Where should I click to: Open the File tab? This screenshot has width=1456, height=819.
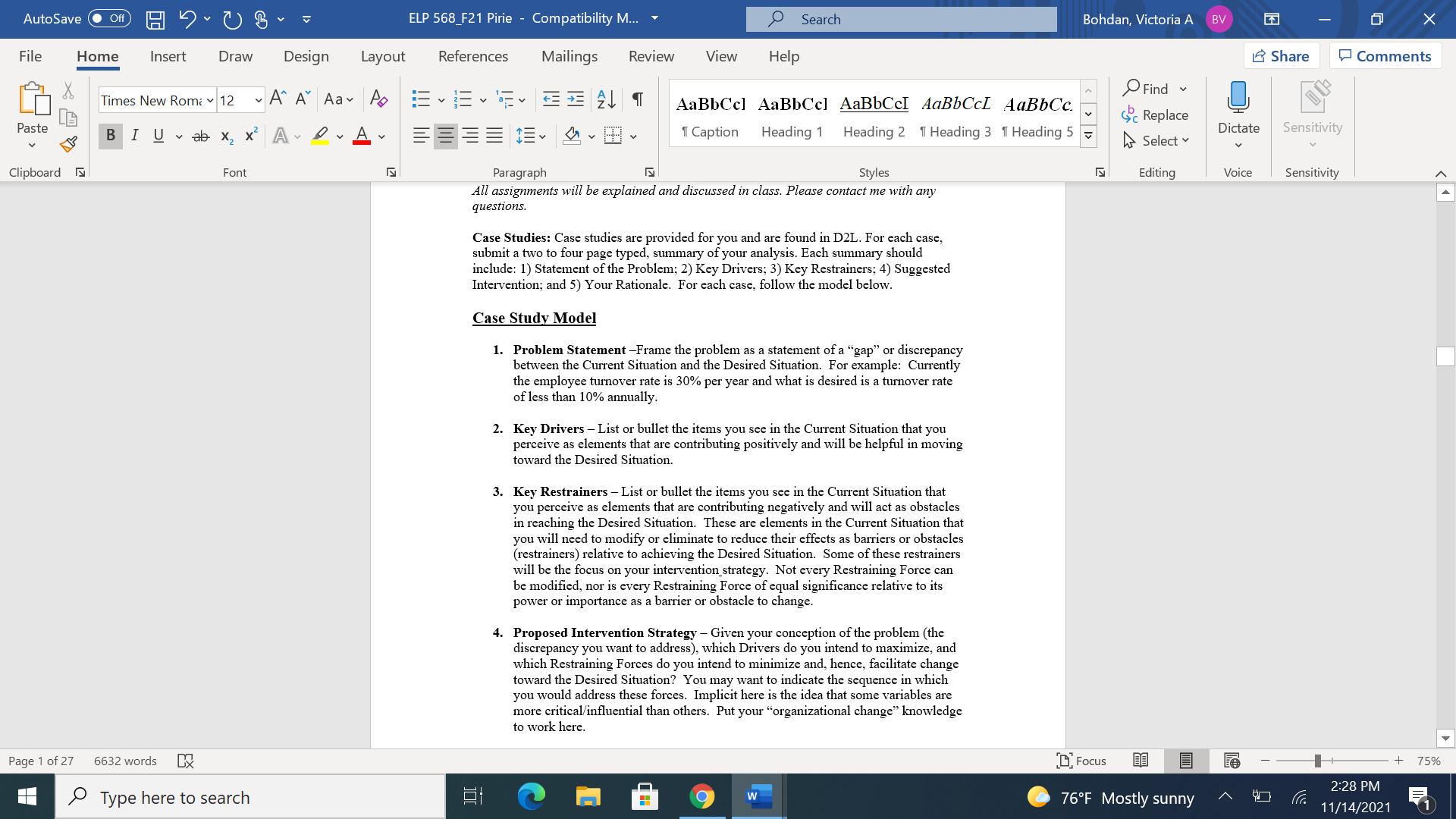(x=30, y=56)
